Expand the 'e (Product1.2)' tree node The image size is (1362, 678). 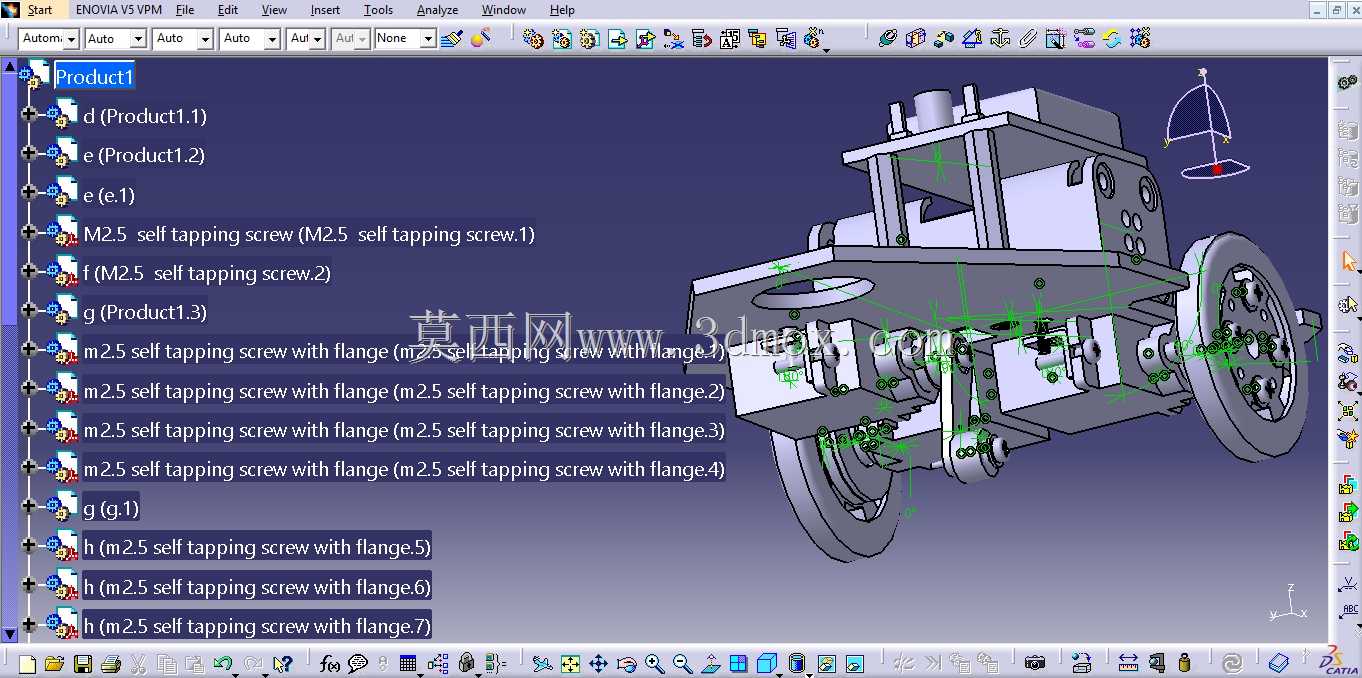(29, 154)
